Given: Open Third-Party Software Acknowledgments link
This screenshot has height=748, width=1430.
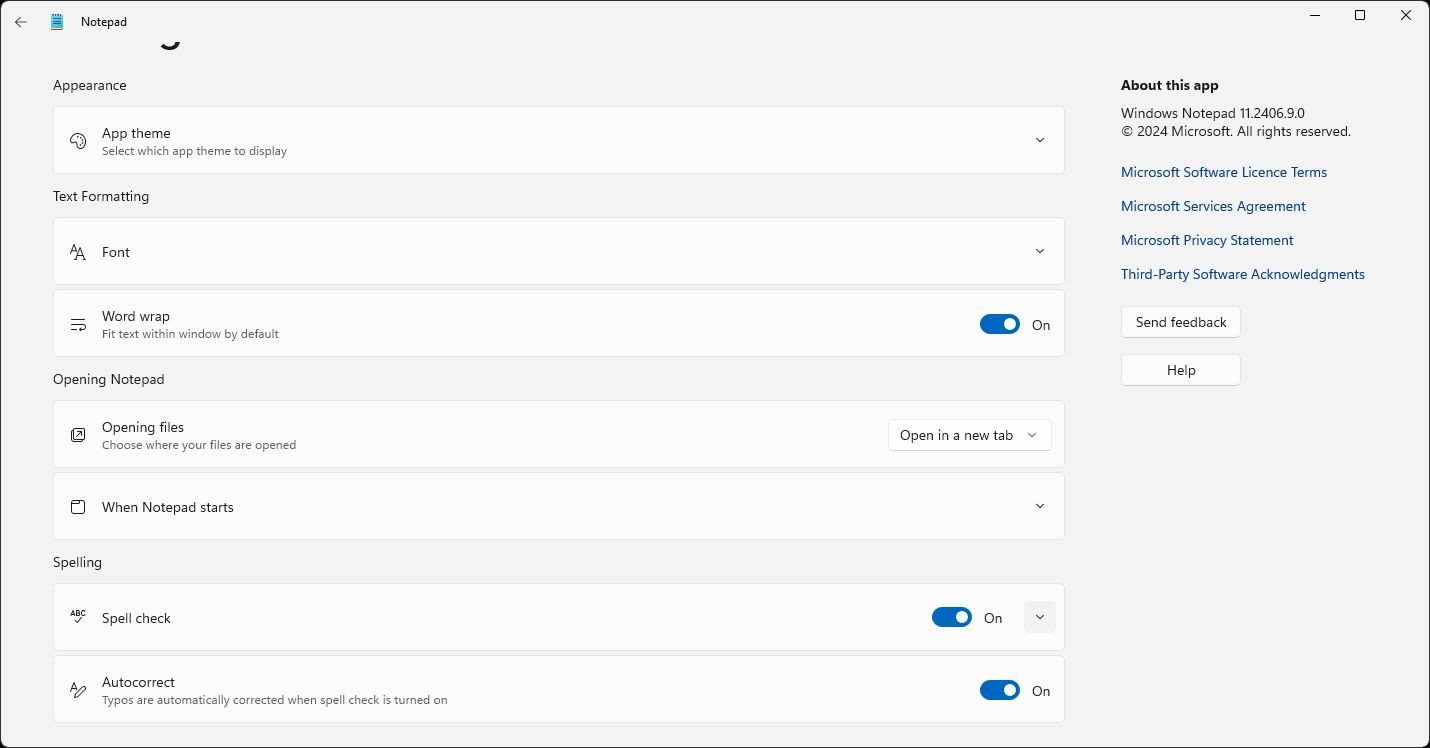Looking at the screenshot, I should [x=1243, y=274].
